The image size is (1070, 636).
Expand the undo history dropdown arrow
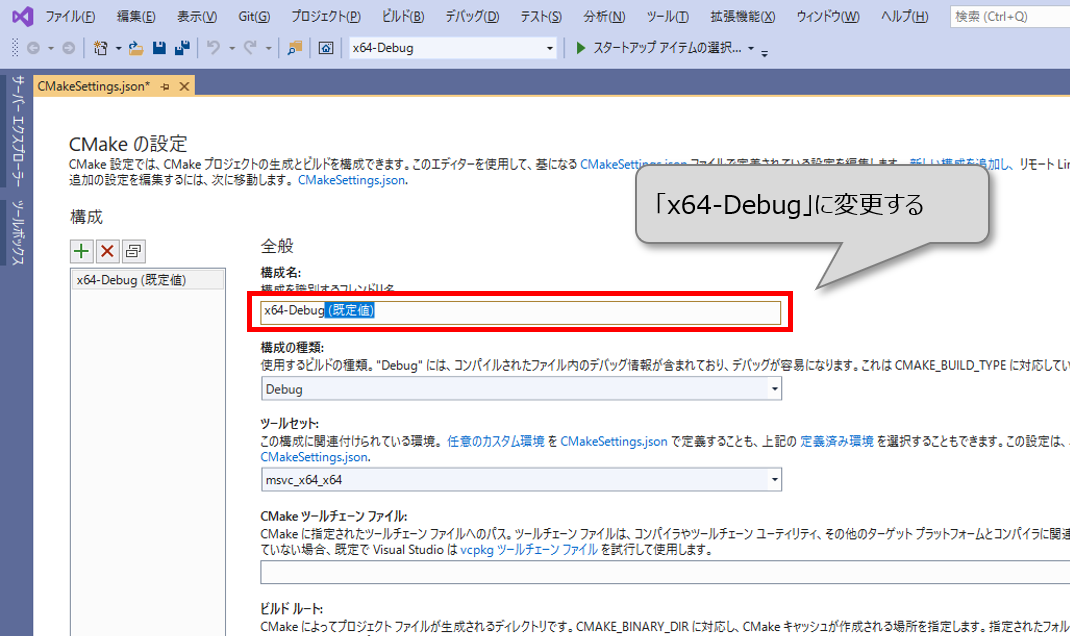click(x=232, y=48)
